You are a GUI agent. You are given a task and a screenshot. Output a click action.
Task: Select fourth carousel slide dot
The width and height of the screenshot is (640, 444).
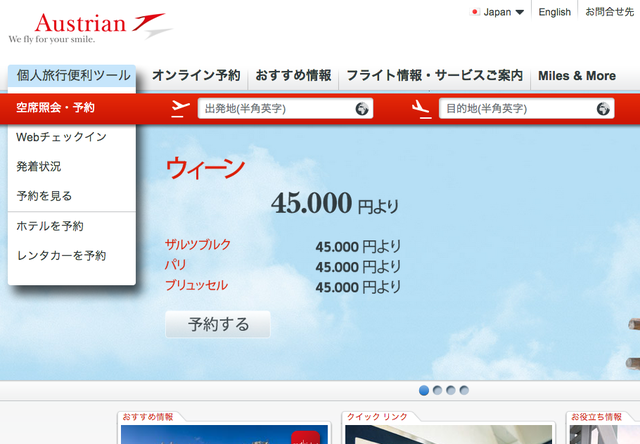click(464, 391)
